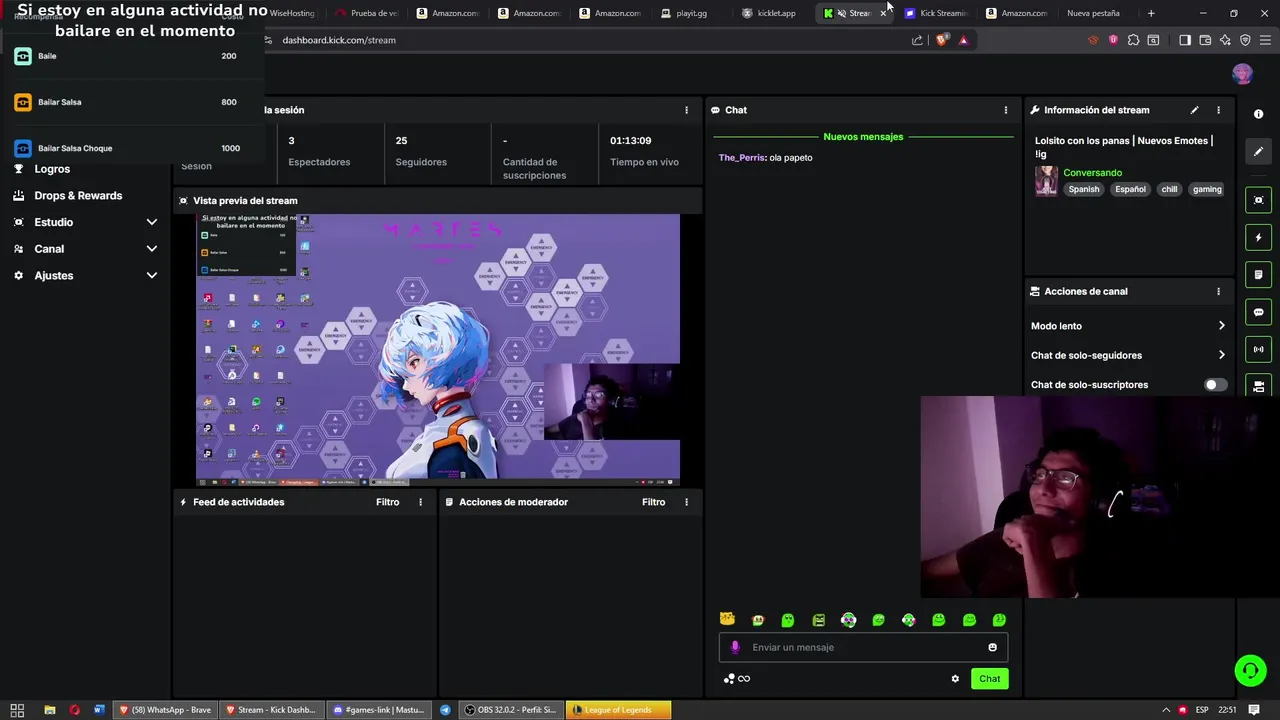This screenshot has width=1280, height=720.
Task: Open Modo lento options arrow
Action: pyautogui.click(x=1221, y=326)
